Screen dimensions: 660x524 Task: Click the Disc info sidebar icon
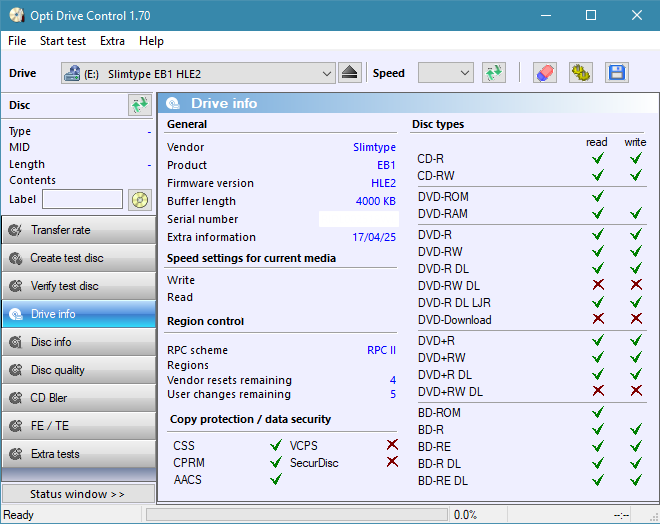click(x=16, y=342)
